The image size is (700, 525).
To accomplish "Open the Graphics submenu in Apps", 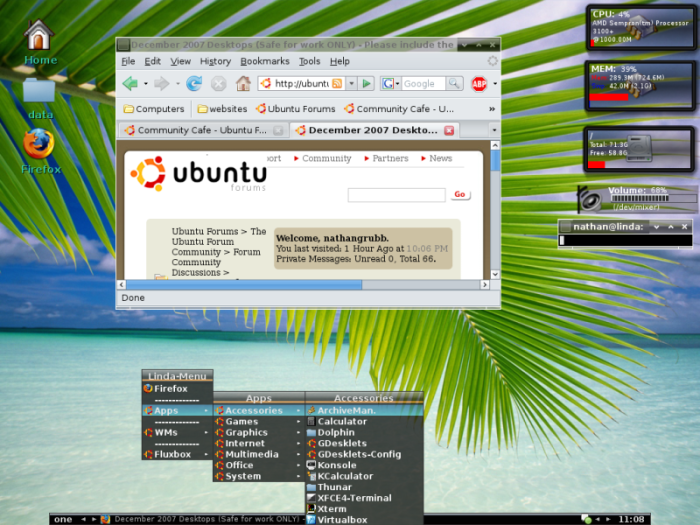I will tap(259, 432).
